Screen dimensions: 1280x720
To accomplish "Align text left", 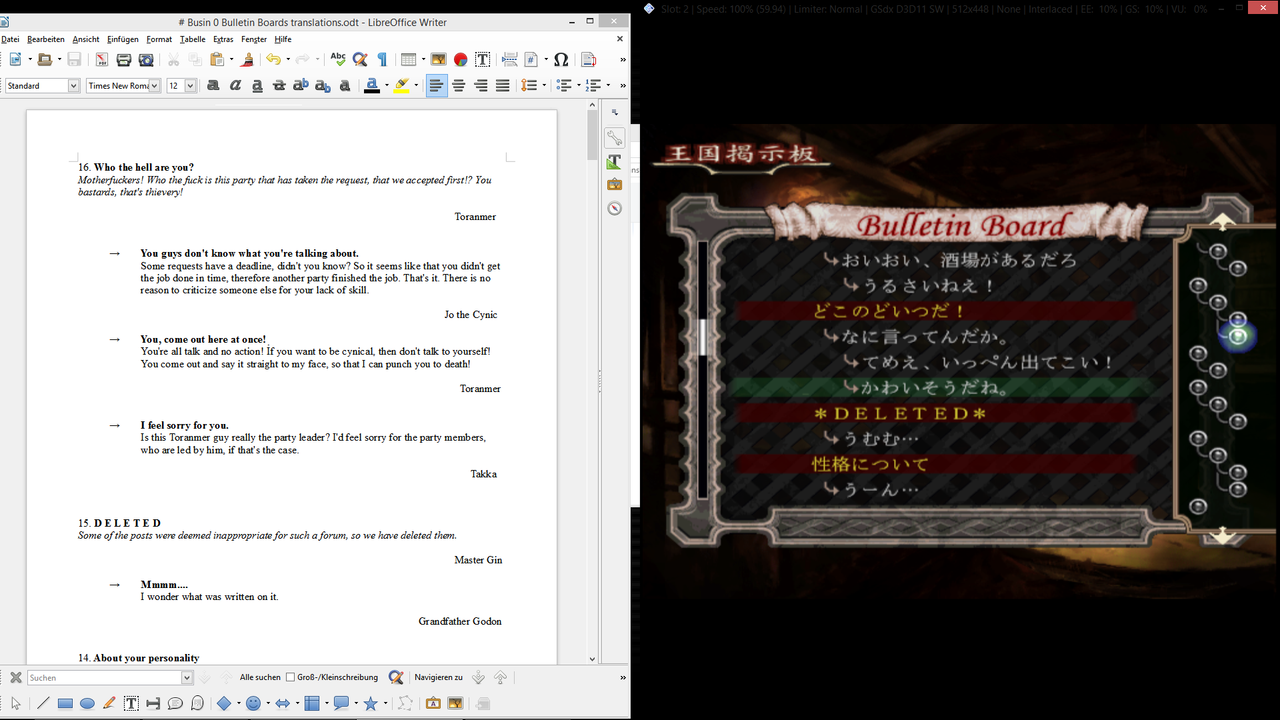I will pyautogui.click(x=436, y=86).
